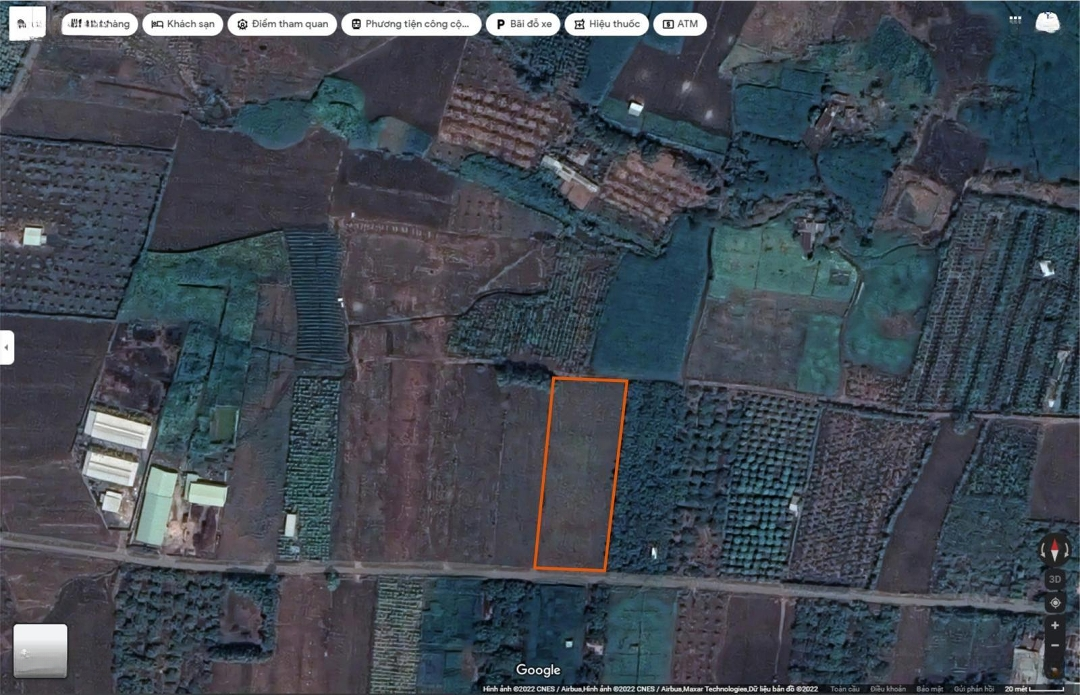Find Hiệu thuốc locations
This screenshot has height=695, width=1080.
(606, 24)
